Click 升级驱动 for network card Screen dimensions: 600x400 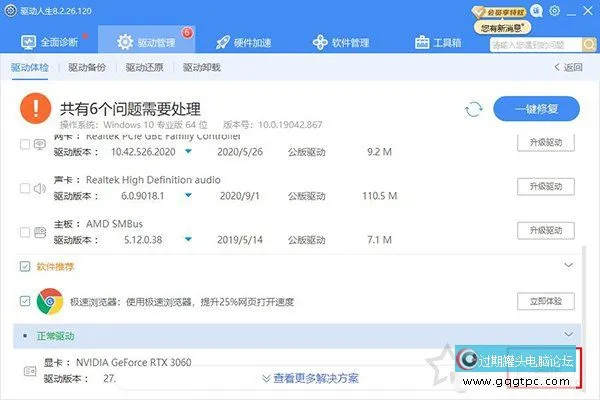(x=546, y=142)
